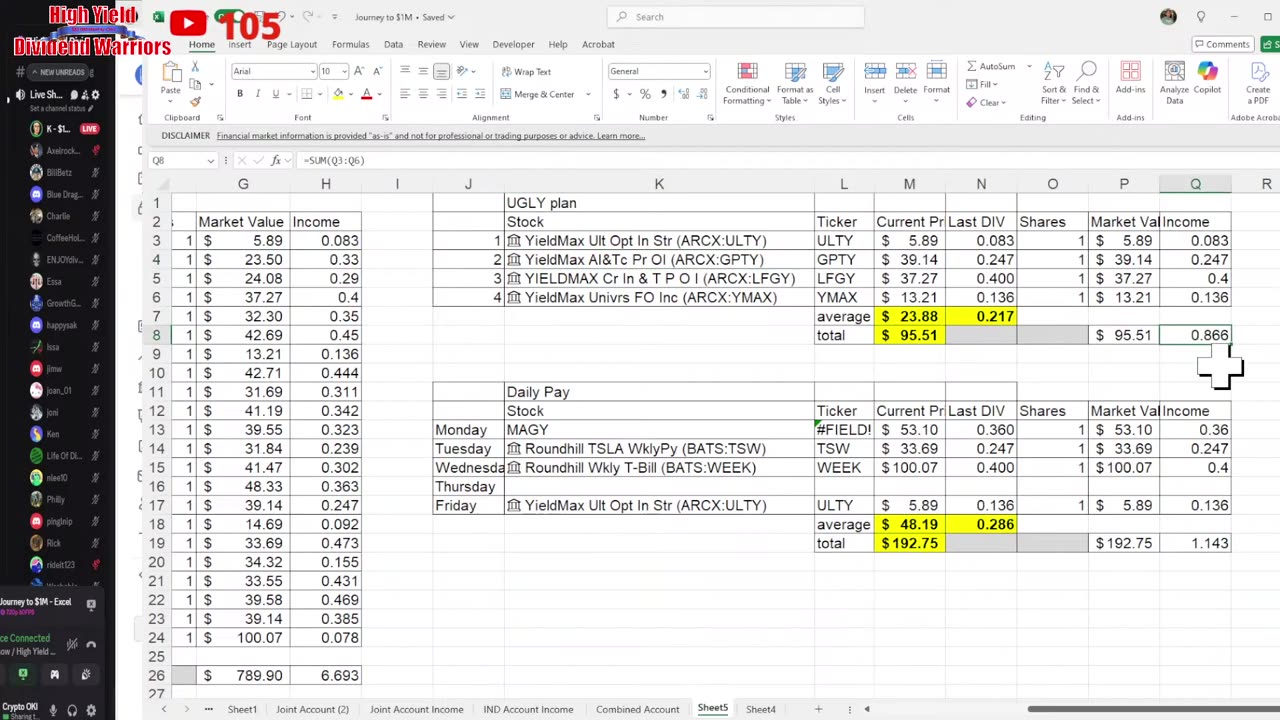Click the Search box in title bar
Viewport: 1280px width, 720px height.
point(735,17)
